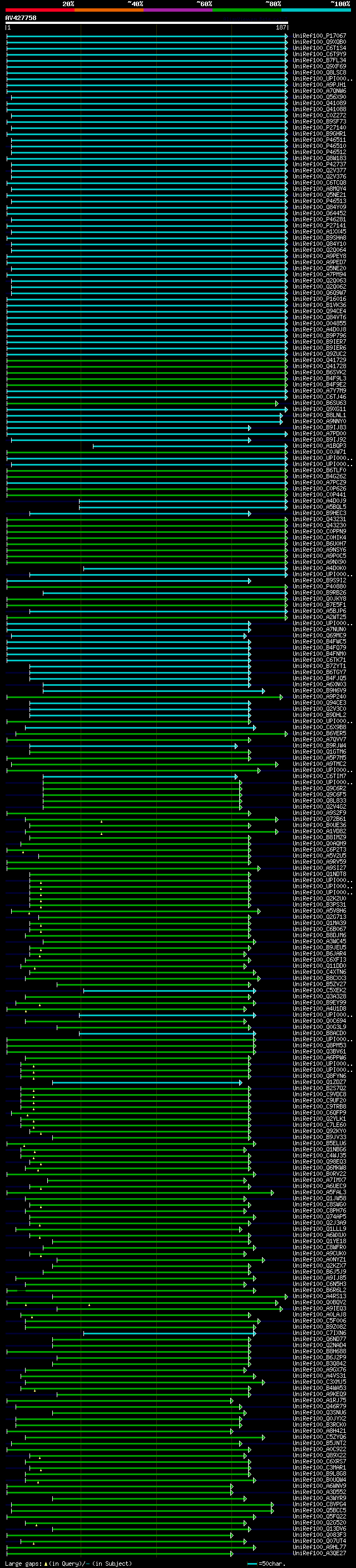Click query end position 187
The width and height of the screenshot is (356, 1568).
point(281,27)
